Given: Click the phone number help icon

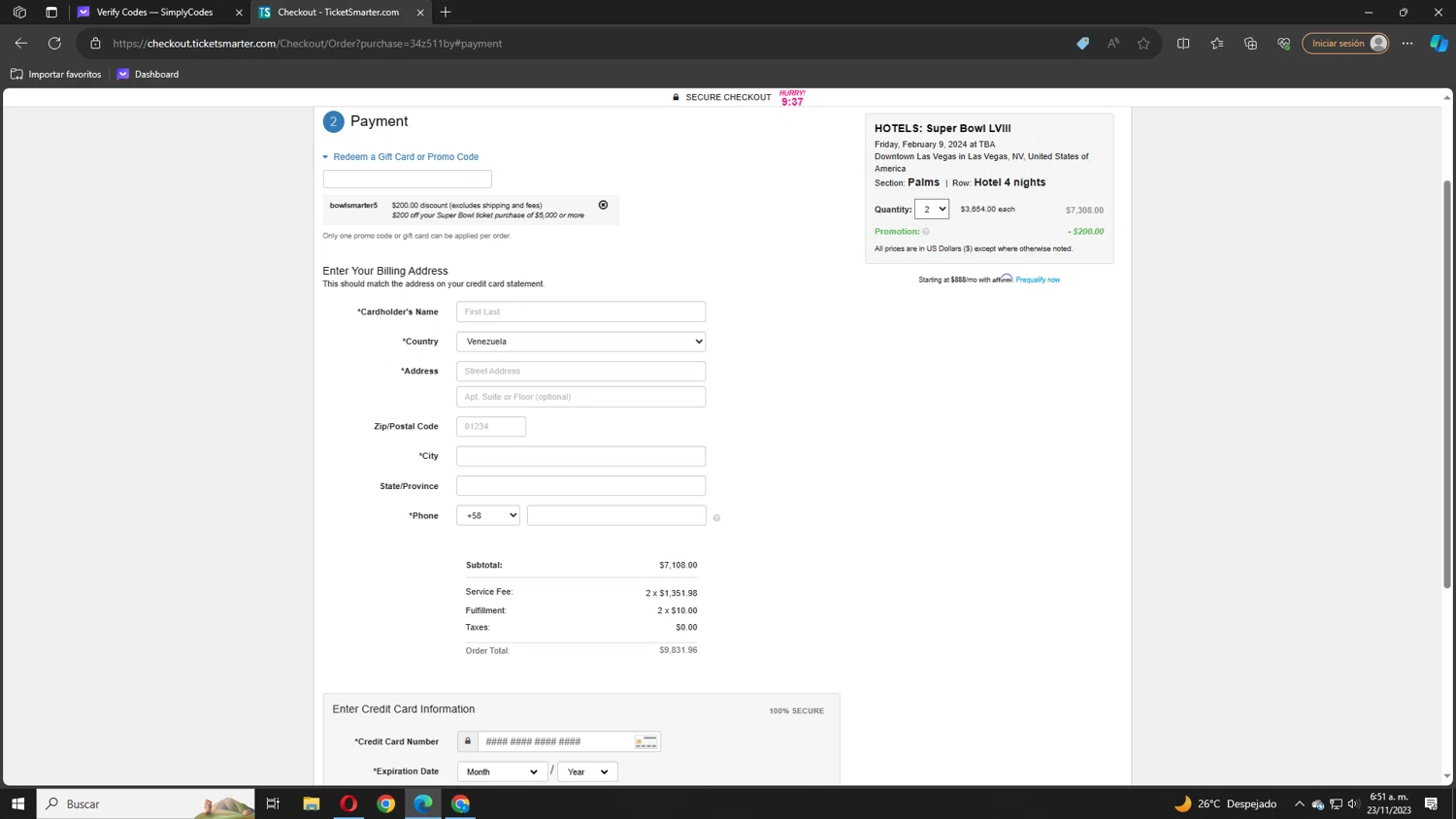Looking at the screenshot, I should pyautogui.click(x=716, y=518).
